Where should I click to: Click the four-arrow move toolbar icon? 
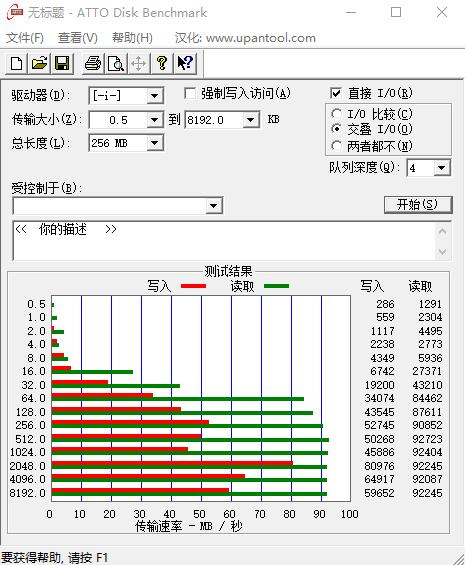pos(139,63)
